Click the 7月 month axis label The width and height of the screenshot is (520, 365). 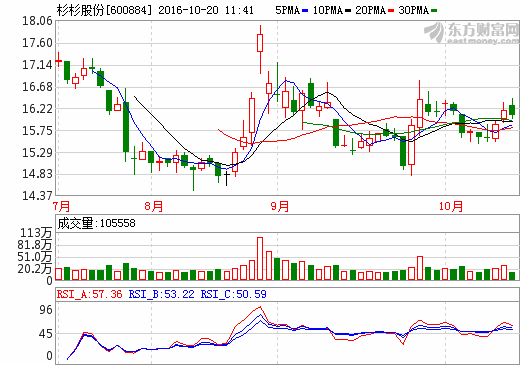[x=62, y=206]
